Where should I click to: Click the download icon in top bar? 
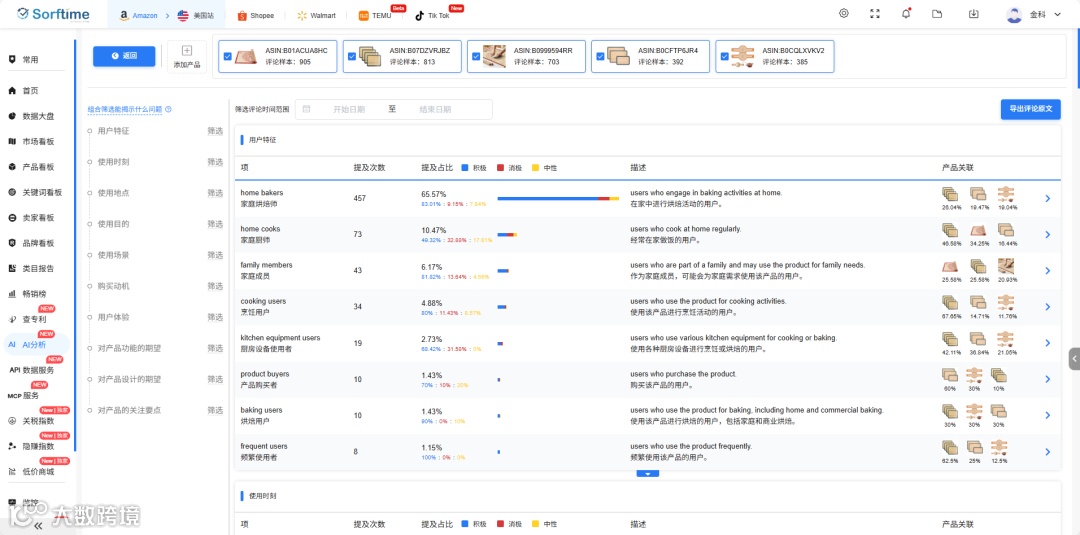coord(973,14)
